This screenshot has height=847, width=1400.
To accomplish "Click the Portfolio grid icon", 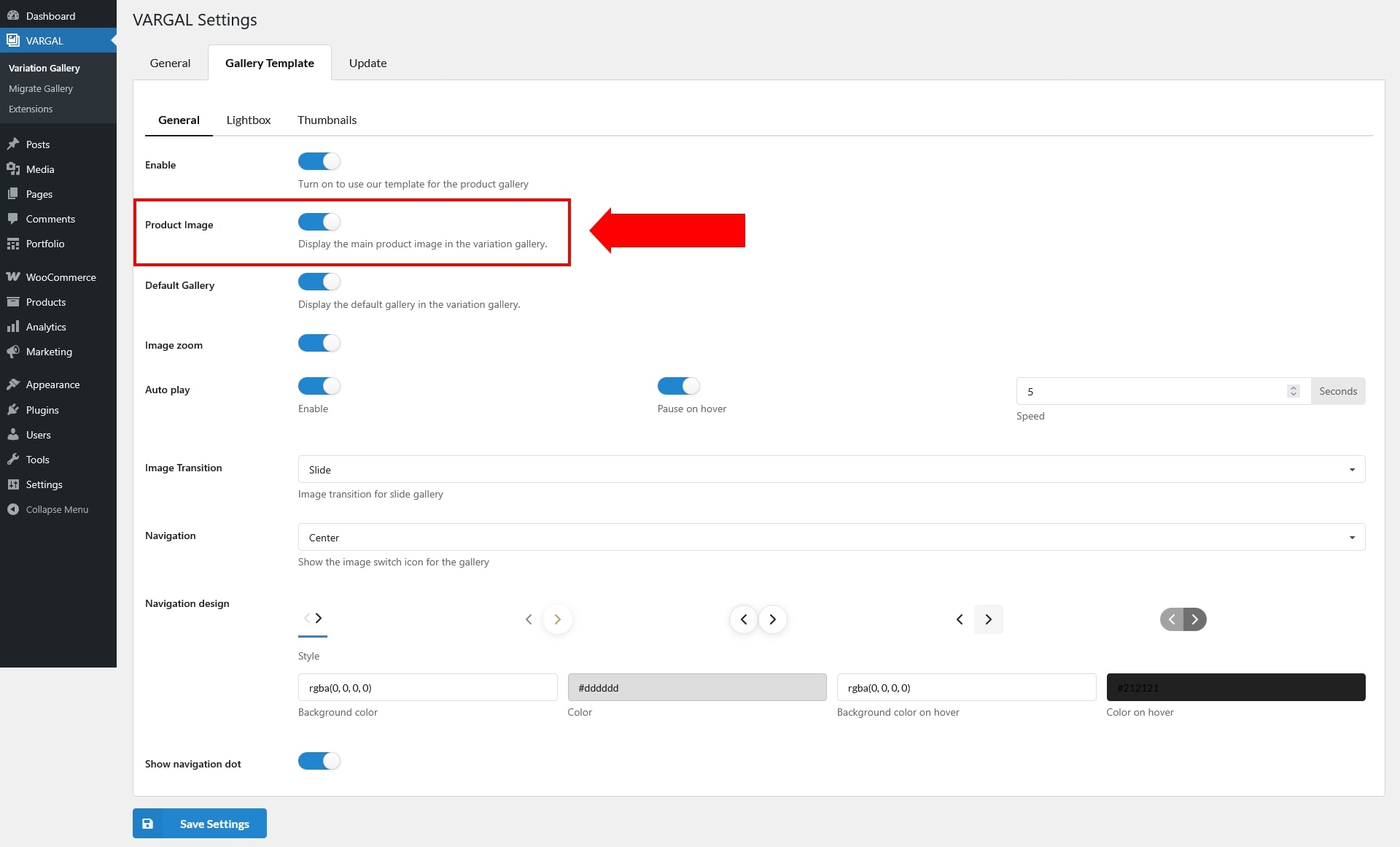I will [x=13, y=244].
